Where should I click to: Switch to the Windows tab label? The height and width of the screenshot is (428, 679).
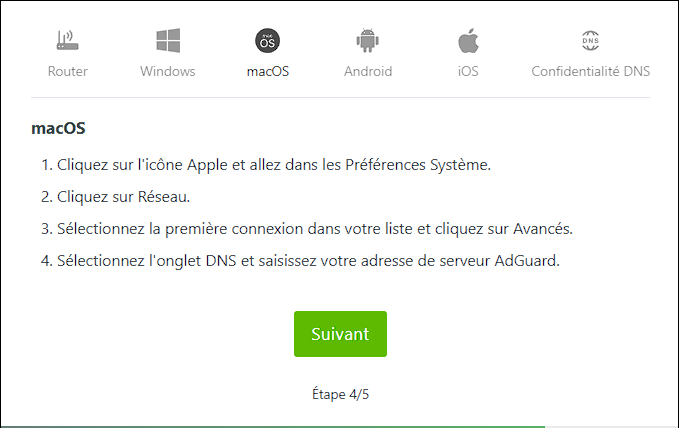[x=168, y=71]
